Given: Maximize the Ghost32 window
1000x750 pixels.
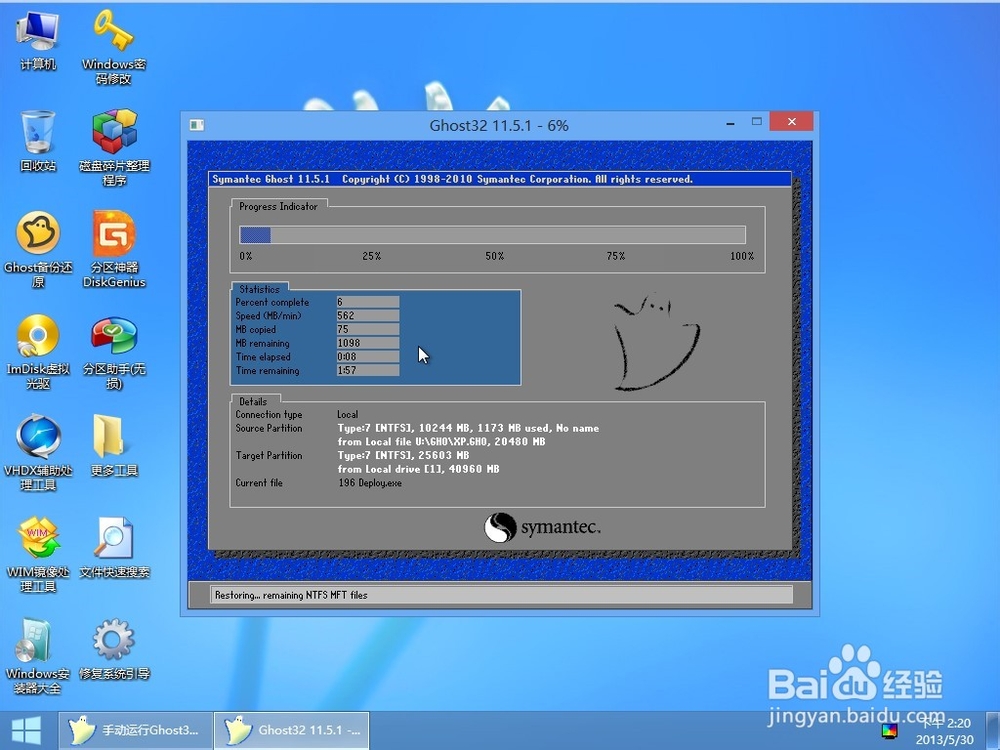Looking at the screenshot, I should 757,122.
